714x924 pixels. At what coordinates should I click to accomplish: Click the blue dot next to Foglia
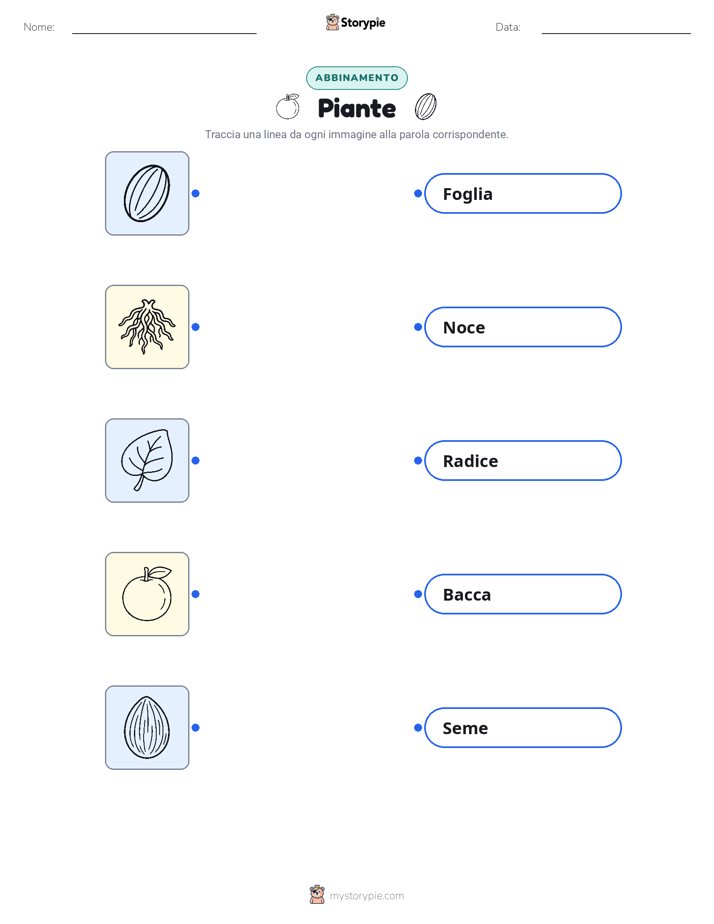[418, 193]
